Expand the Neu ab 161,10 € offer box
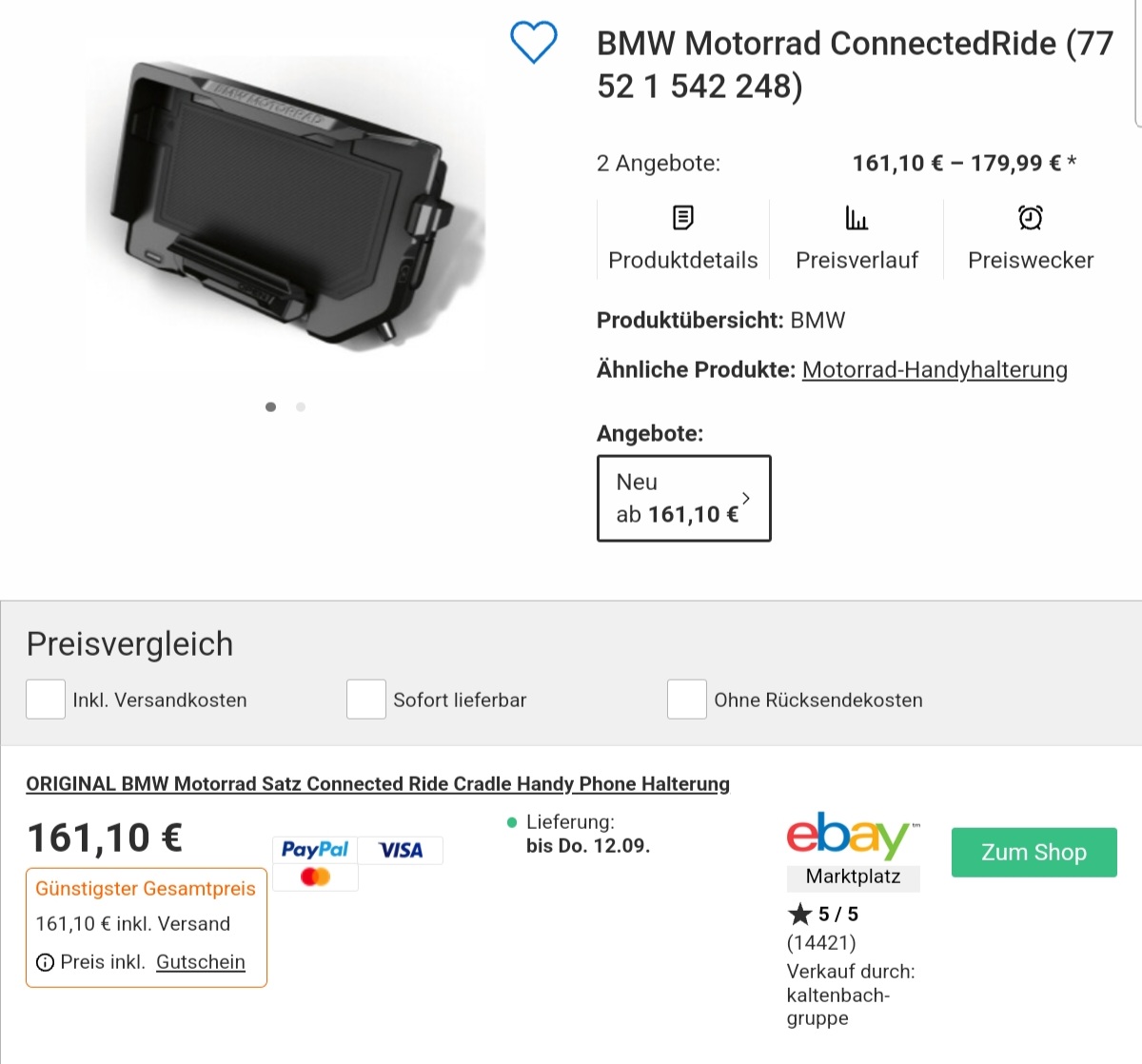Viewport: 1142px width, 1064px height. pos(683,499)
